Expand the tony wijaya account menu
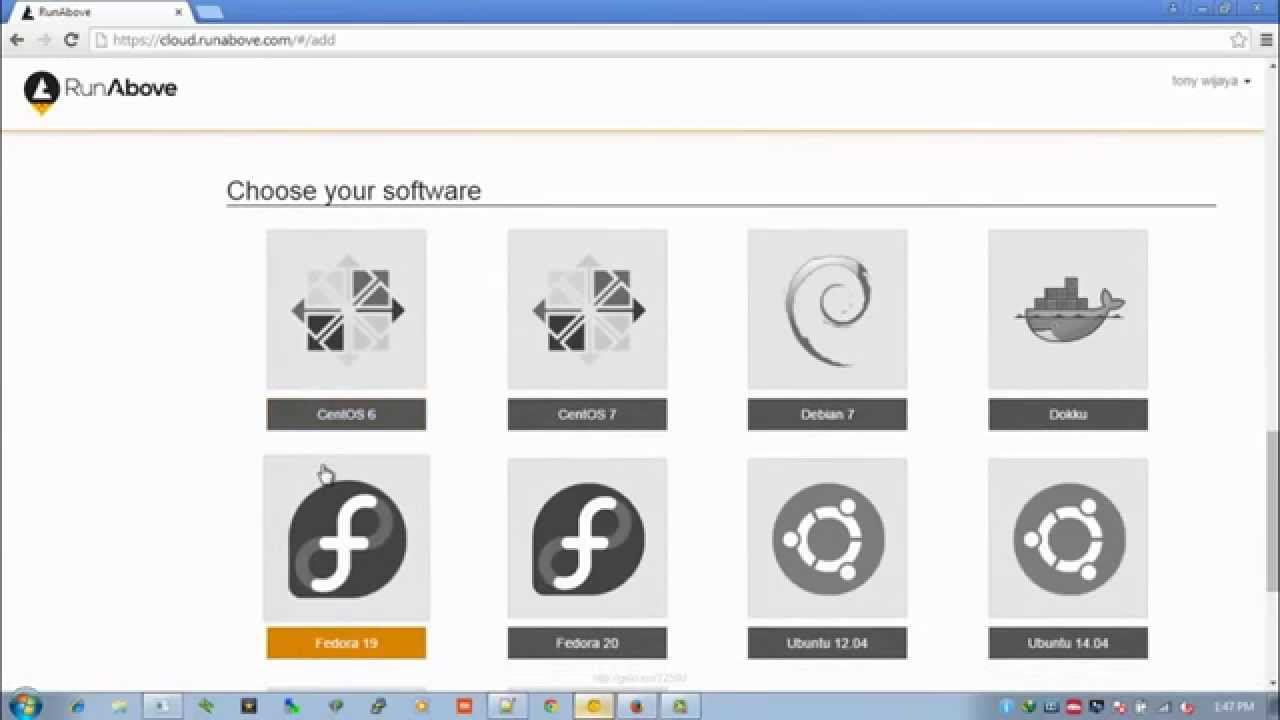 (1211, 81)
